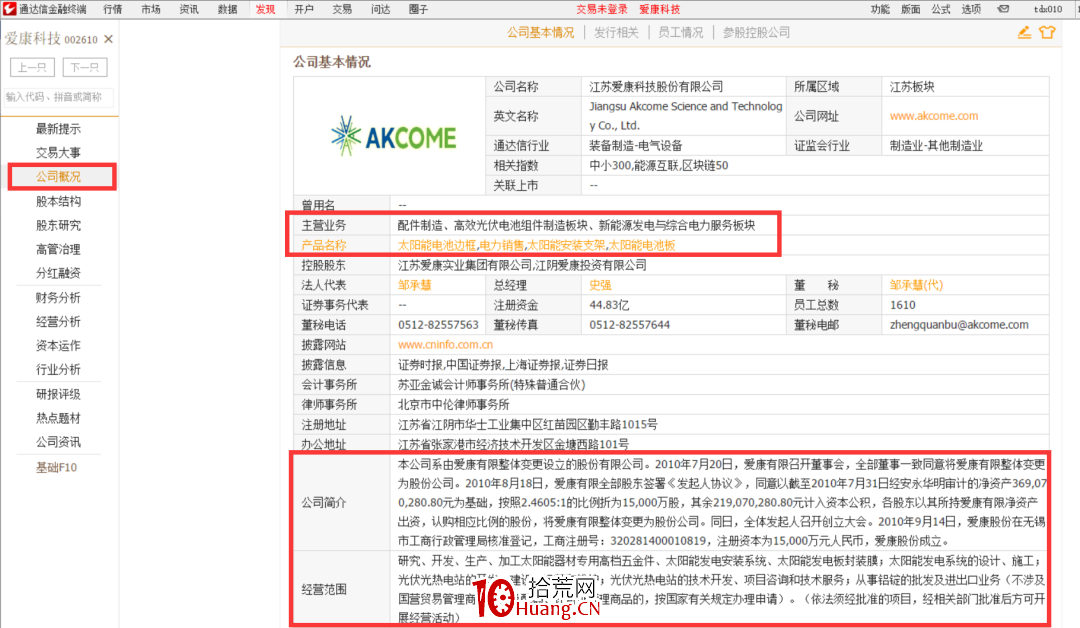Open the 数据 menu
This screenshot has width=1080, height=628.
click(227, 9)
